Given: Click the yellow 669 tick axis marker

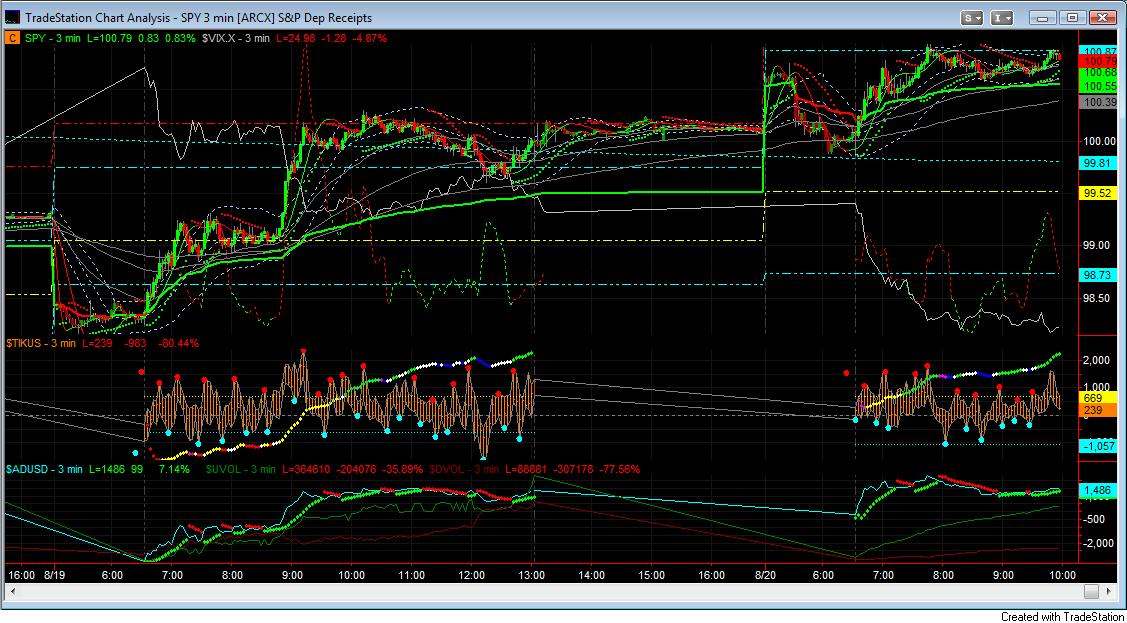Looking at the screenshot, I should click(1098, 397).
